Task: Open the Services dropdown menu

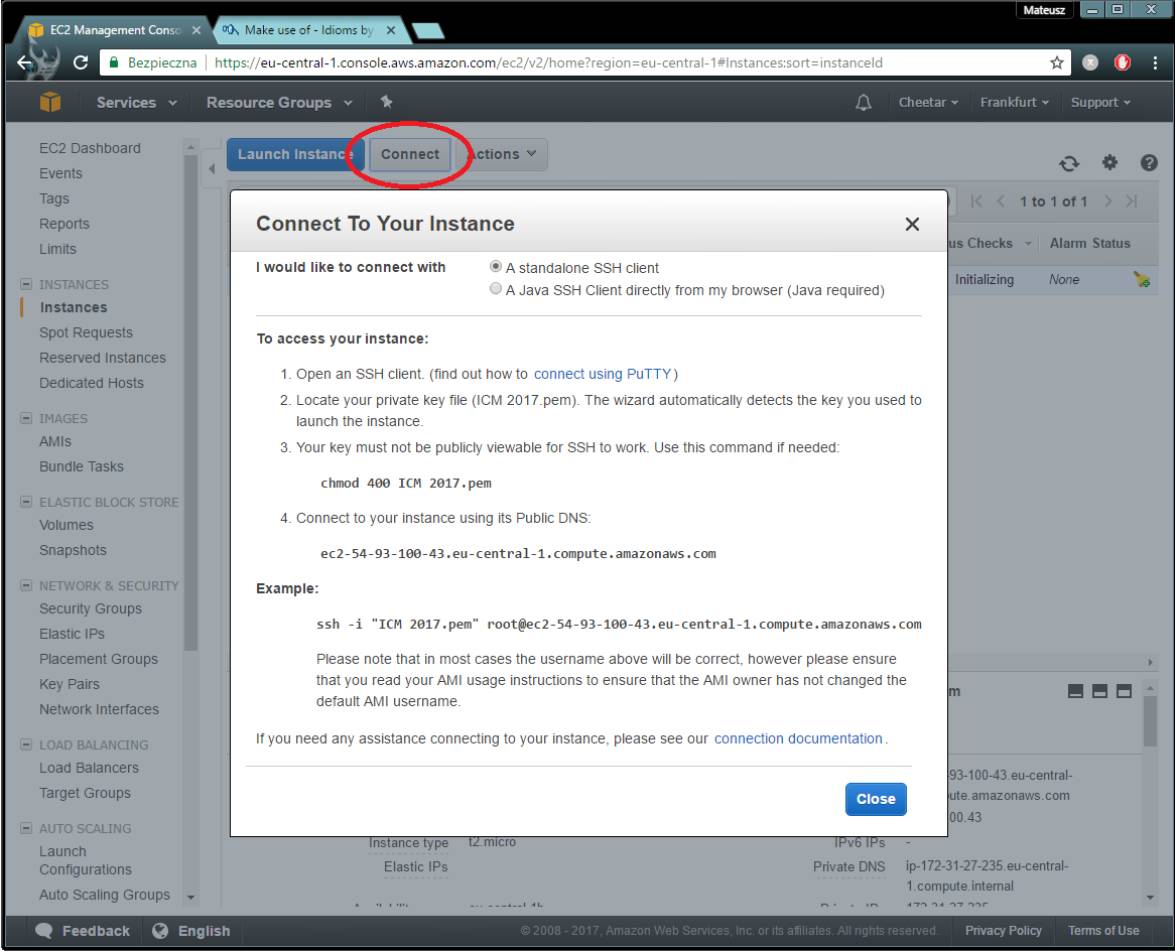Action: click(136, 103)
